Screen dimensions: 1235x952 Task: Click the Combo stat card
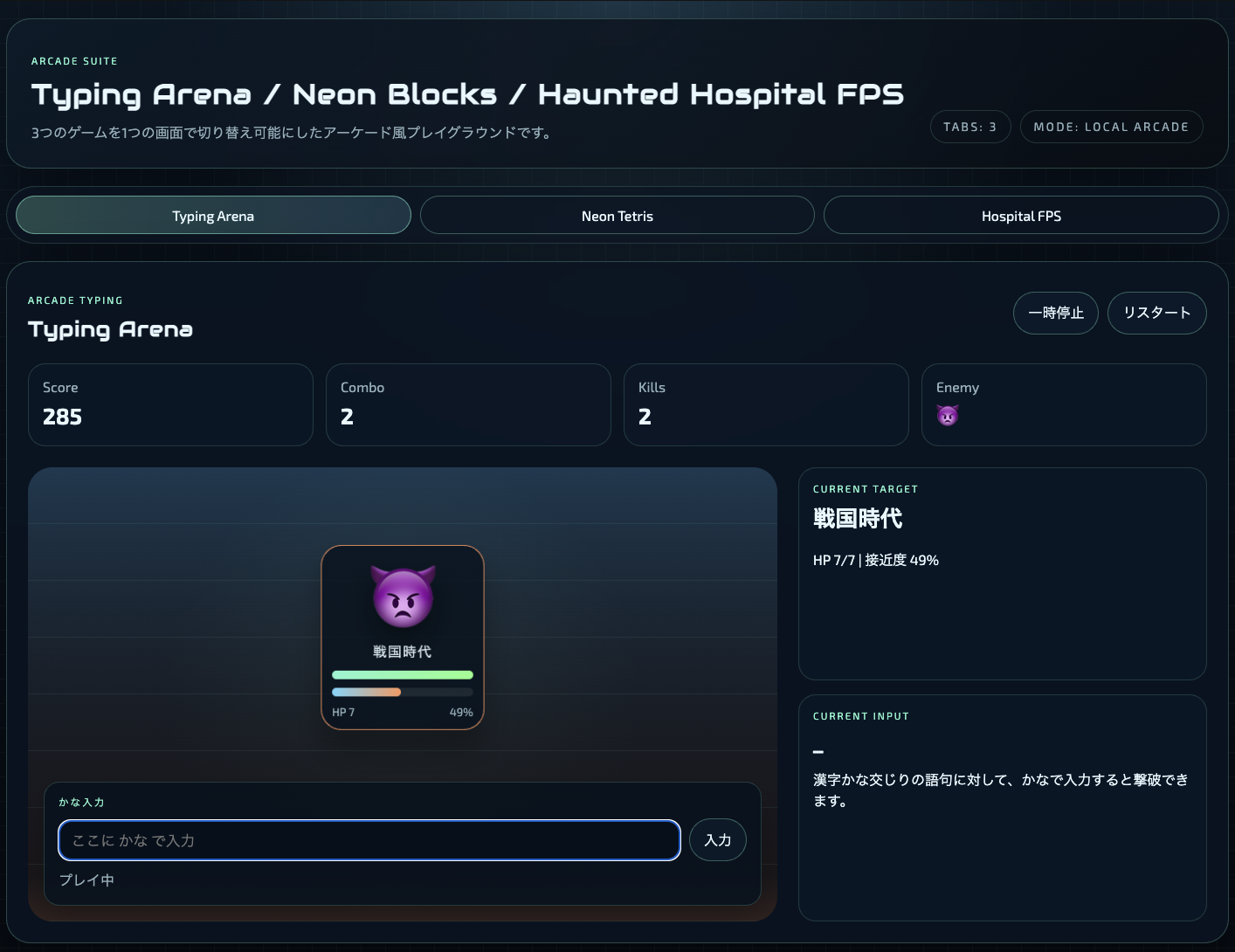point(468,405)
